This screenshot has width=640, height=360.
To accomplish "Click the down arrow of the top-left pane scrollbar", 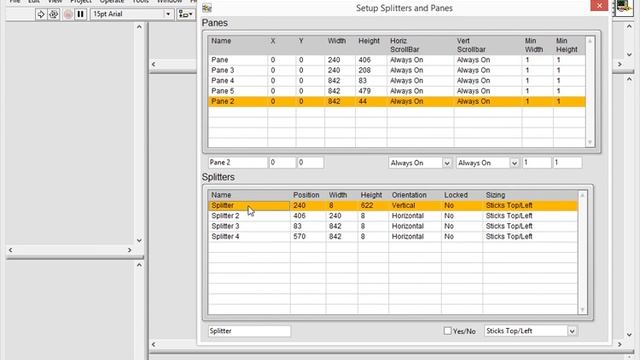I will (139, 240).
